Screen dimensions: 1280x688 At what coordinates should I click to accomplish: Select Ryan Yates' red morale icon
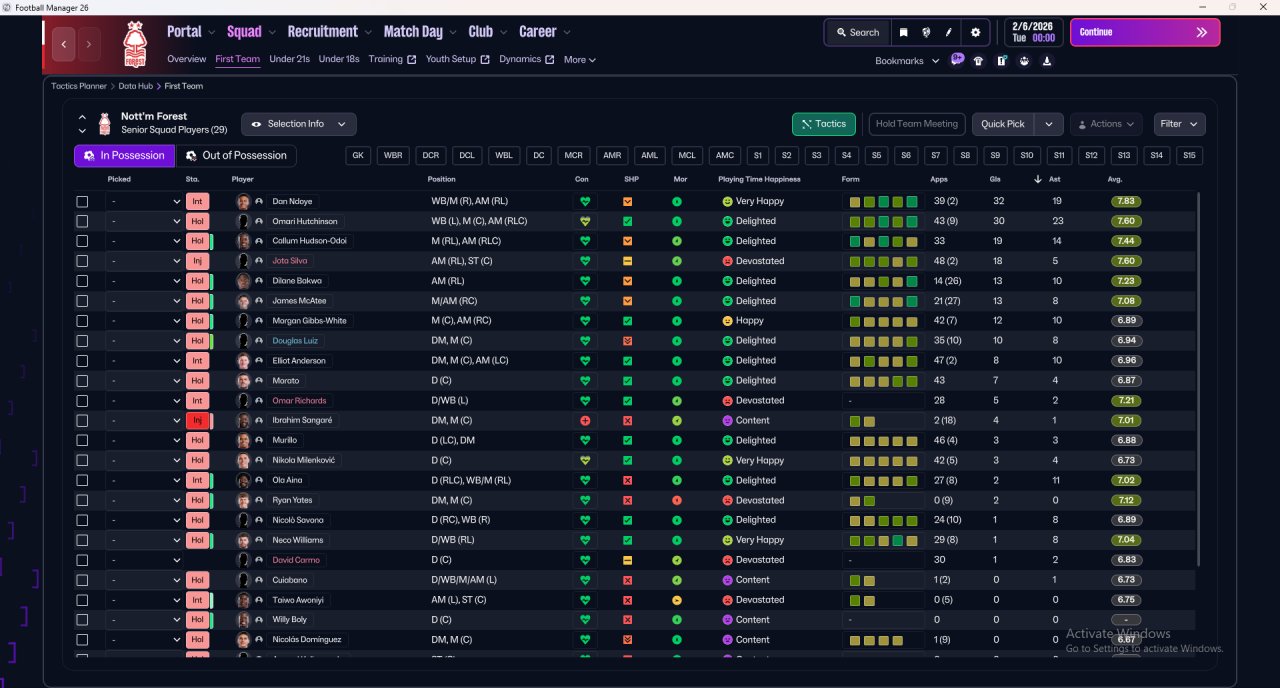click(677, 500)
